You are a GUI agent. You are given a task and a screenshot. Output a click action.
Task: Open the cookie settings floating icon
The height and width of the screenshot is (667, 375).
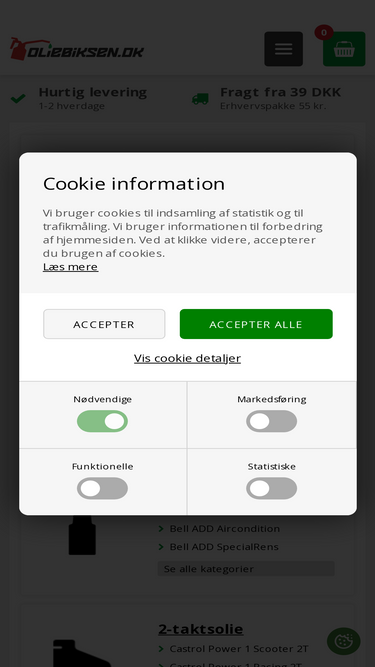coord(344,641)
